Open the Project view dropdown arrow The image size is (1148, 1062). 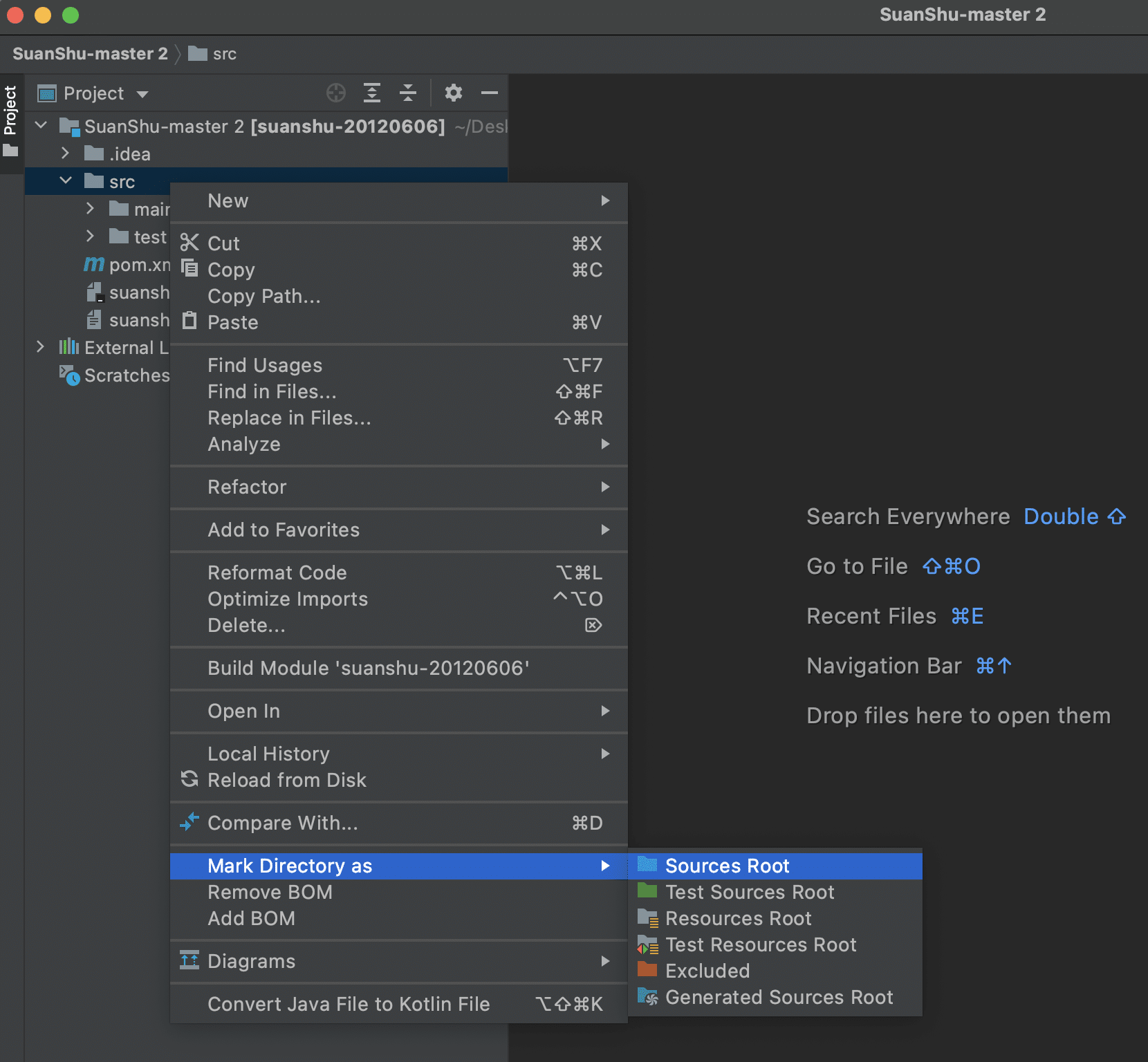(142, 94)
